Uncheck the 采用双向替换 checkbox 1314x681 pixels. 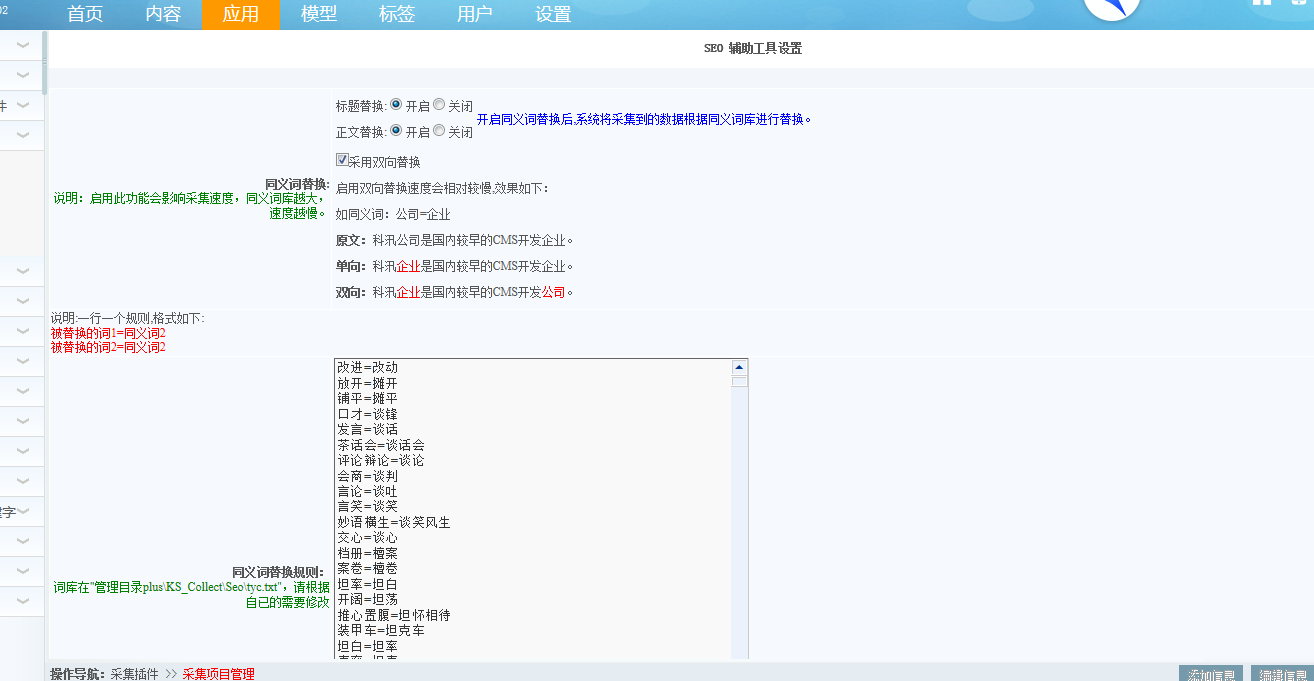[341, 160]
